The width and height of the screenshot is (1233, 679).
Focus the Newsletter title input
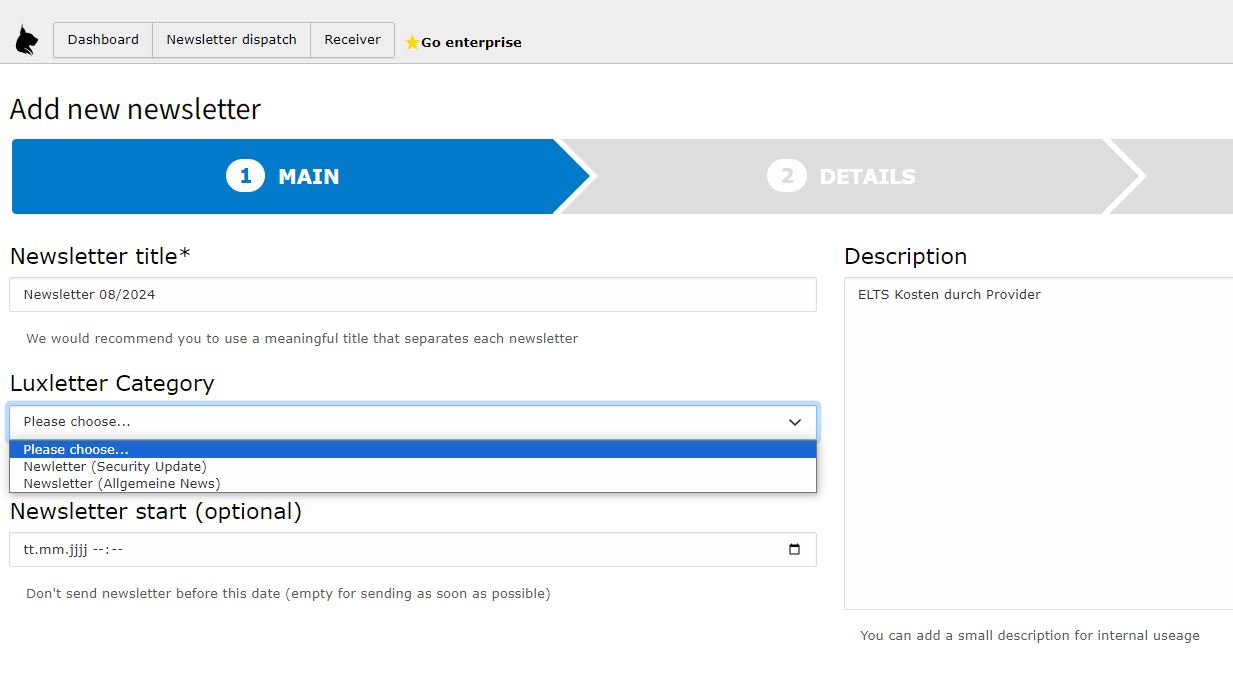tap(412, 295)
